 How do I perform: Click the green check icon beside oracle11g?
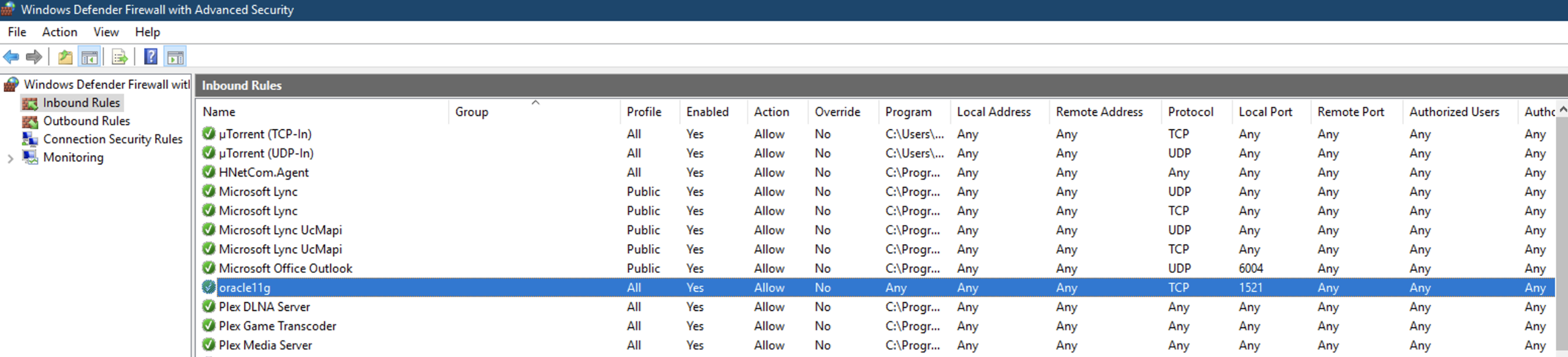209,287
